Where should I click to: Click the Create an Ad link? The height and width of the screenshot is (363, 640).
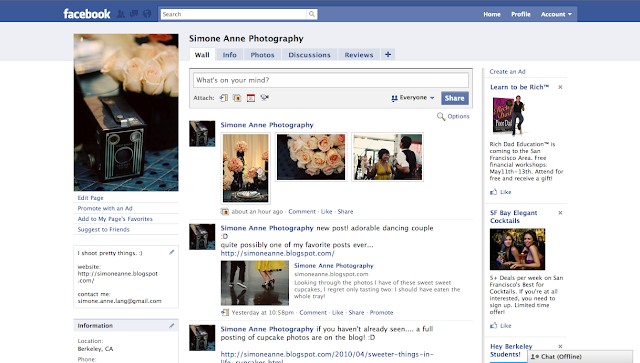coord(507,71)
